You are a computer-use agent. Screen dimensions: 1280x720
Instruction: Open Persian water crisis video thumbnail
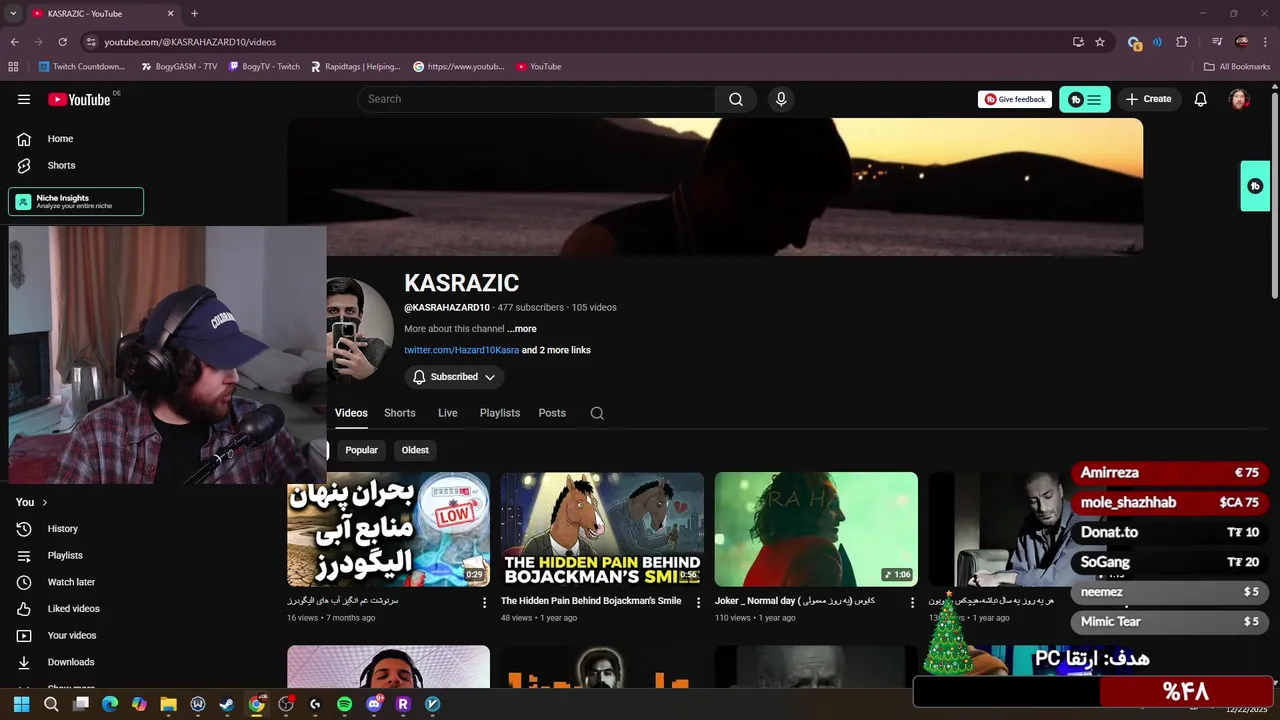[388, 529]
